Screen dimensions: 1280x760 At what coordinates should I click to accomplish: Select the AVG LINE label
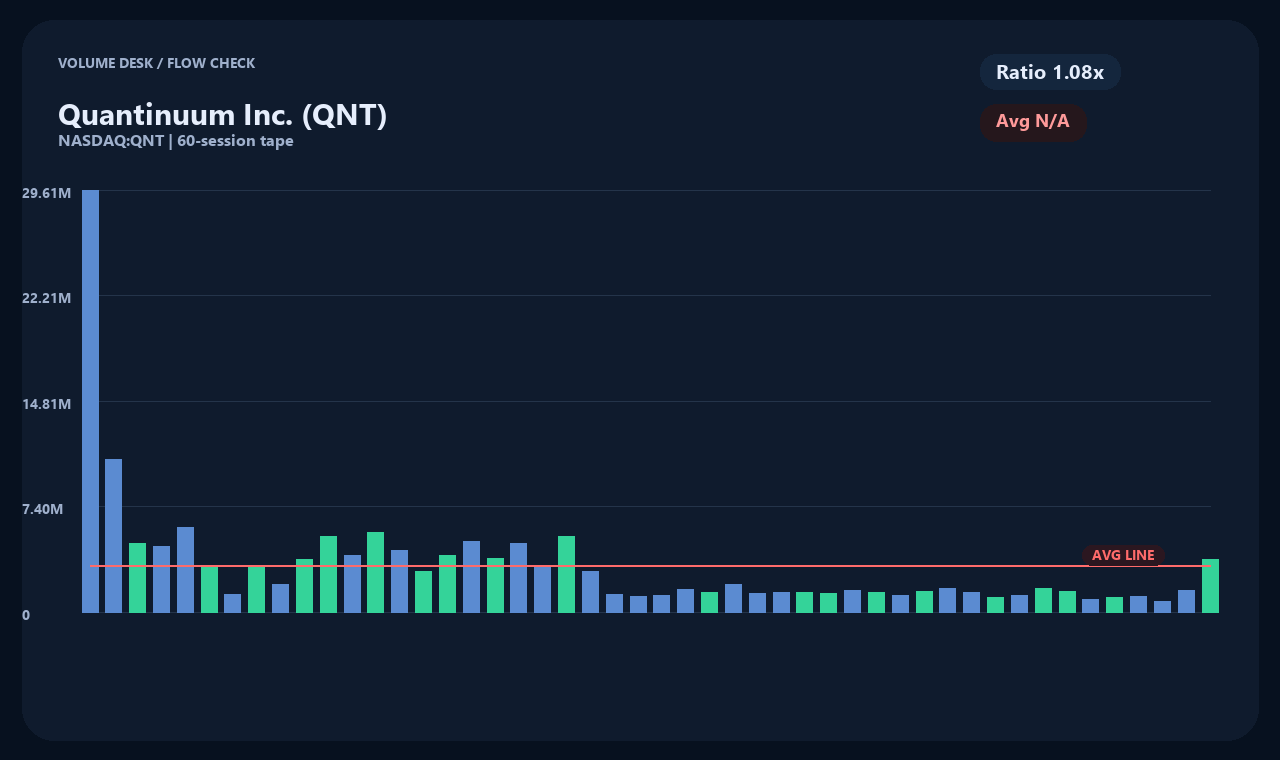pyautogui.click(x=1123, y=555)
